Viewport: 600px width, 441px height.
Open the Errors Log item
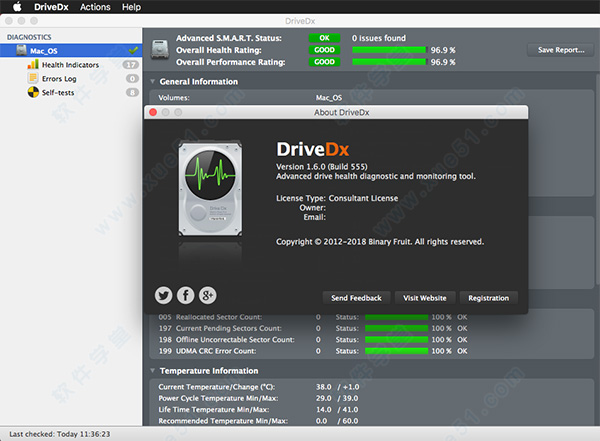[59, 78]
